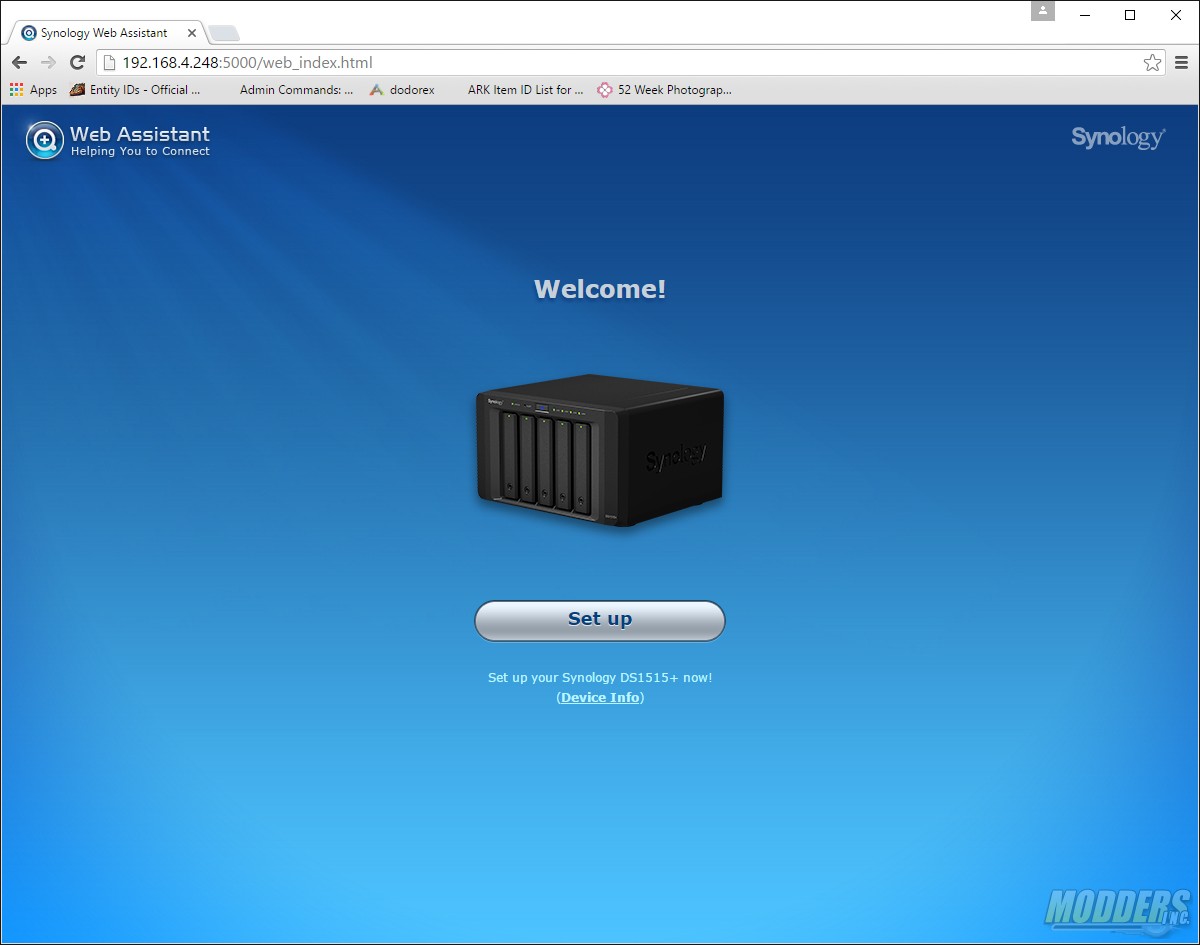
Task: Click the Welcome! heading text
Action: point(600,289)
